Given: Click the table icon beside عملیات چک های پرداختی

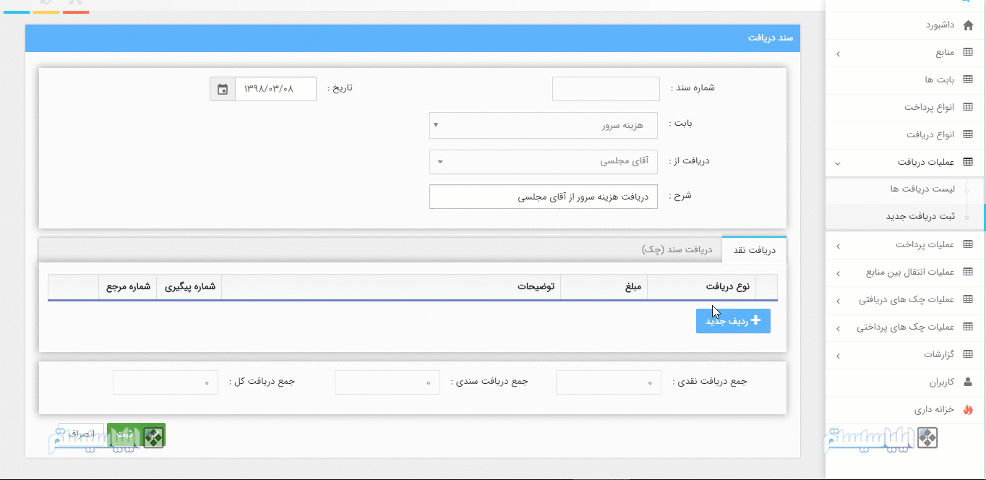Looking at the screenshot, I should (x=967, y=328).
